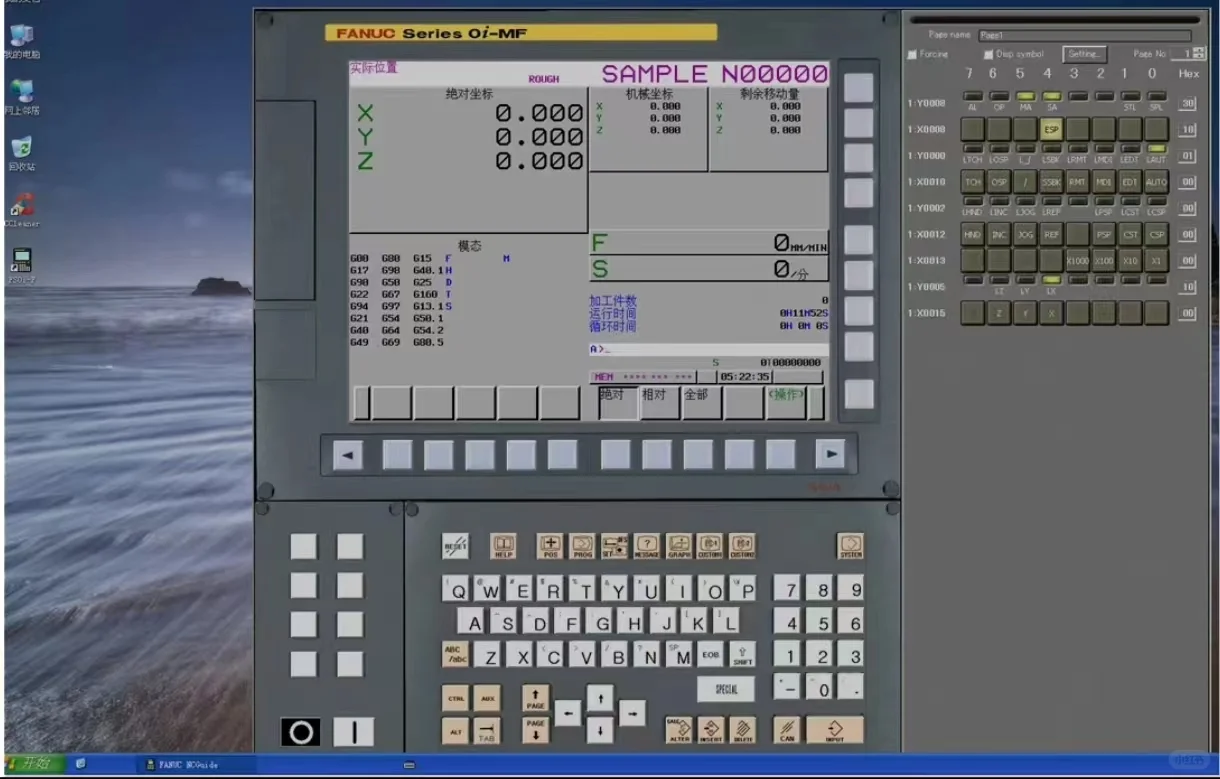Open the GRAPH function key
Image resolution: width=1220 pixels, height=779 pixels.
pyautogui.click(x=678, y=546)
